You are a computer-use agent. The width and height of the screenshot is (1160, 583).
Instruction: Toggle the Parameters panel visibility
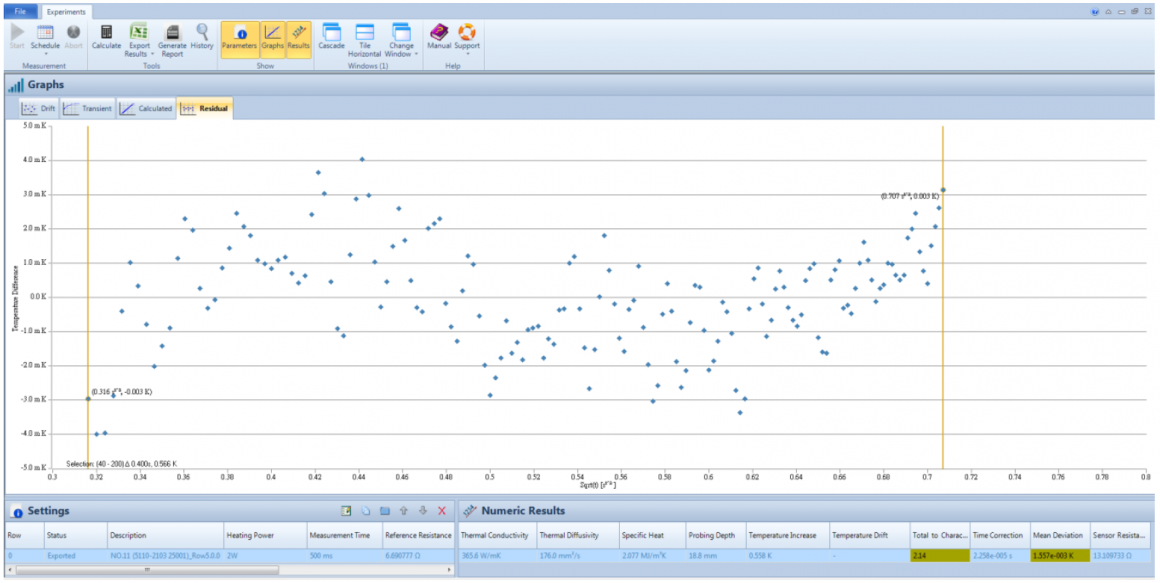(240, 39)
